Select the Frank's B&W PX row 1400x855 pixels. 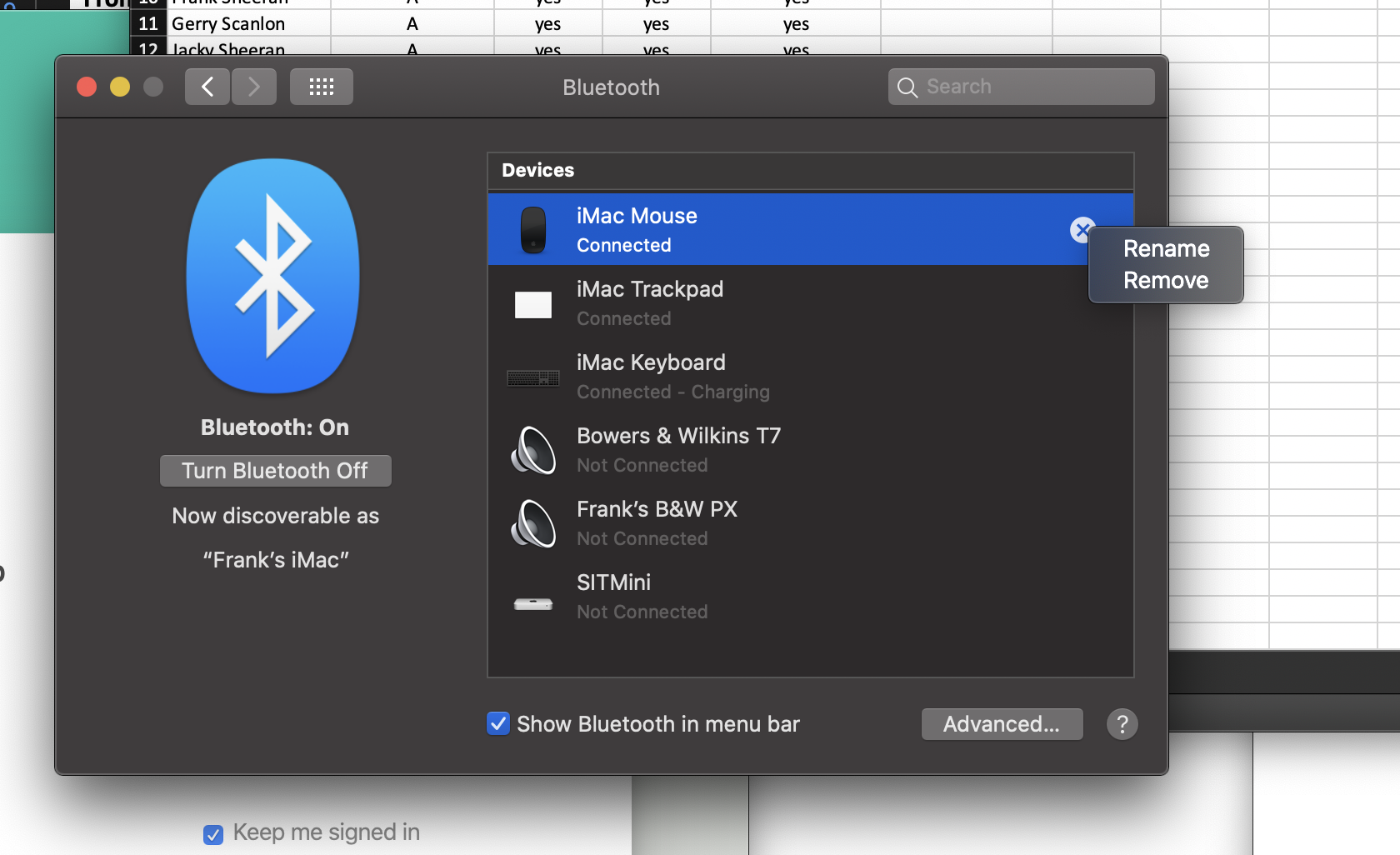[x=811, y=523]
